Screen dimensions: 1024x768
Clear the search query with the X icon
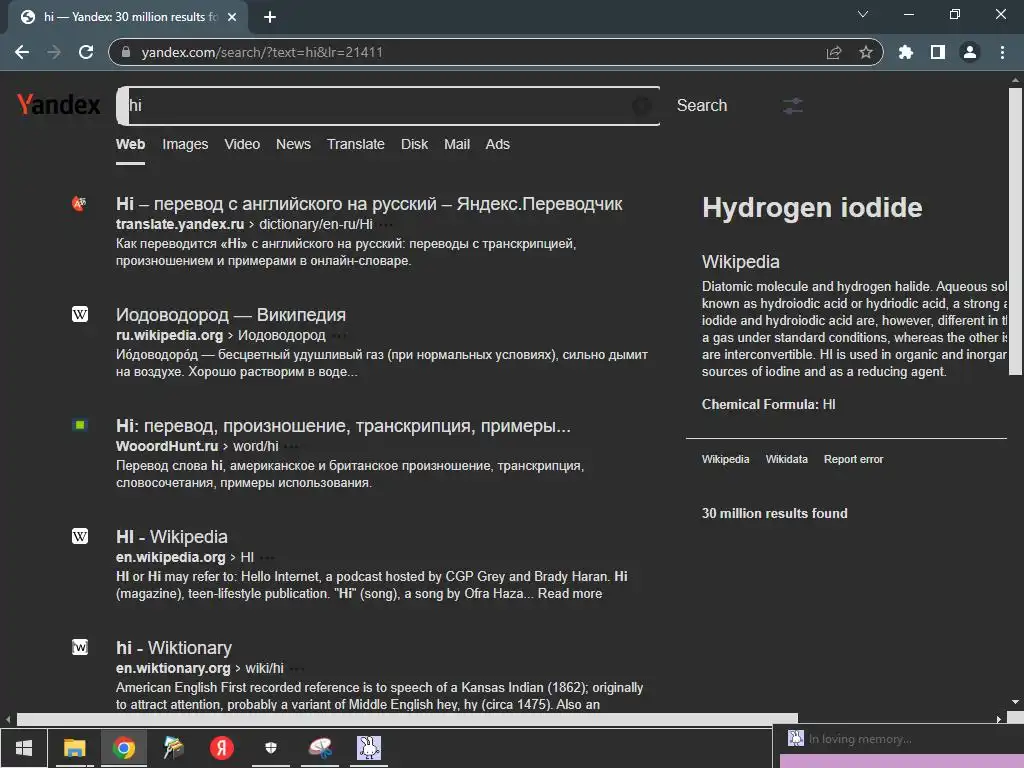(642, 106)
